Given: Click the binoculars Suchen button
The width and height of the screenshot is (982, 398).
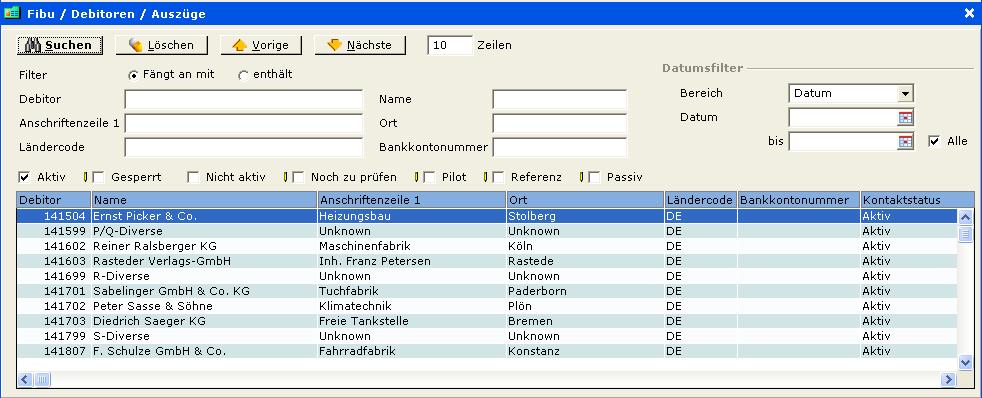Looking at the screenshot, I should click(x=60, y=45).
